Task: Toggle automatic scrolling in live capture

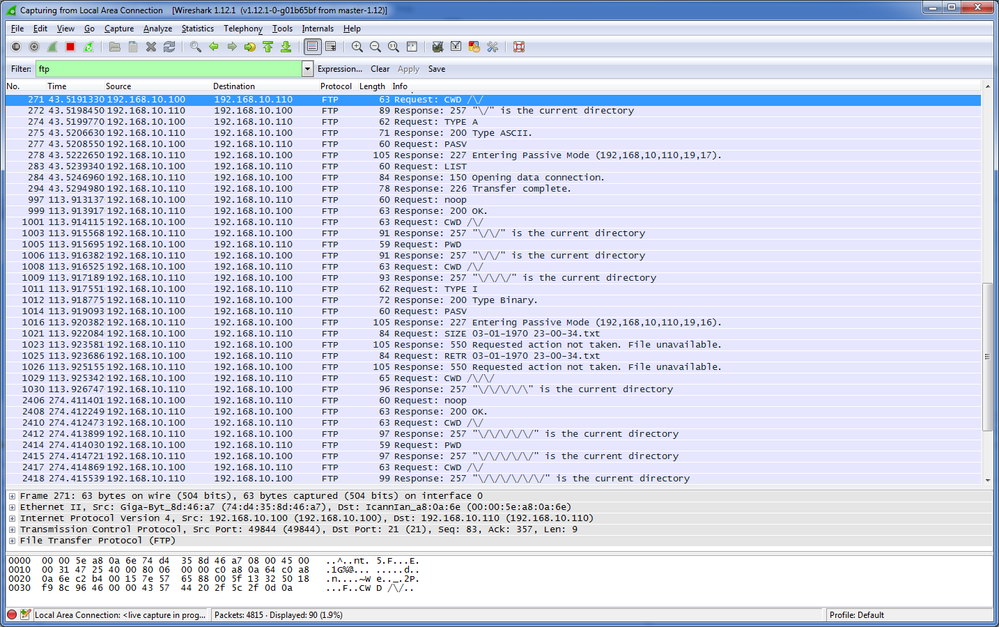Action: coord(330,47)
